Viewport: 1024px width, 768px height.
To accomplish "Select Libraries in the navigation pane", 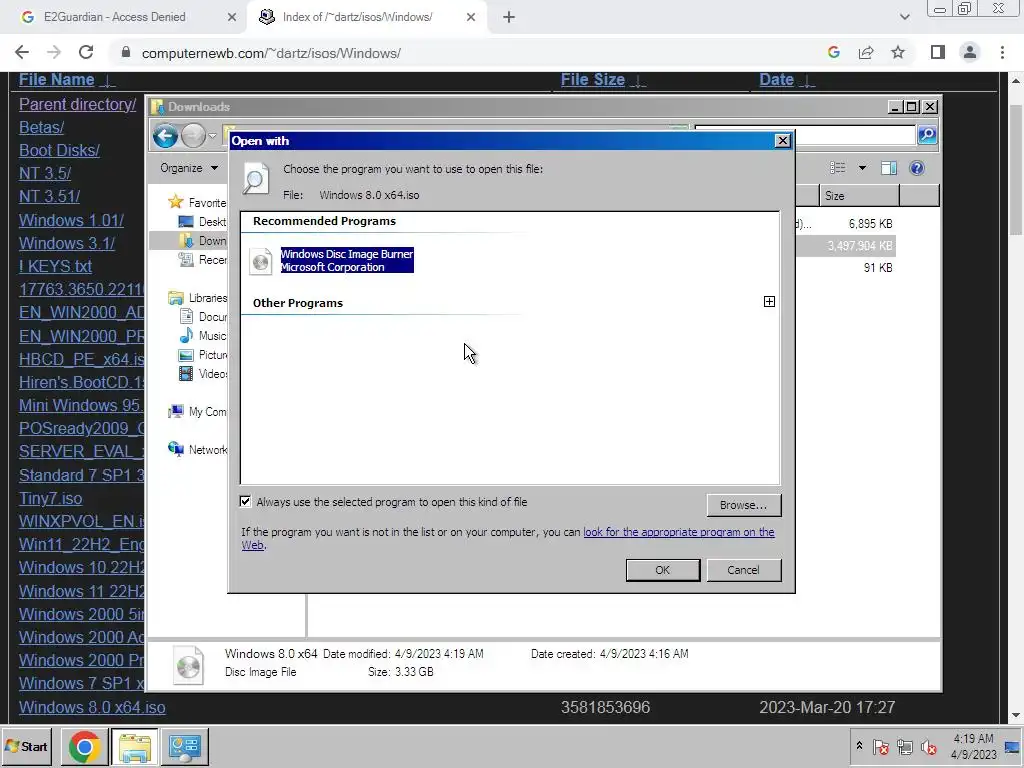I will (x=197, y=297).
